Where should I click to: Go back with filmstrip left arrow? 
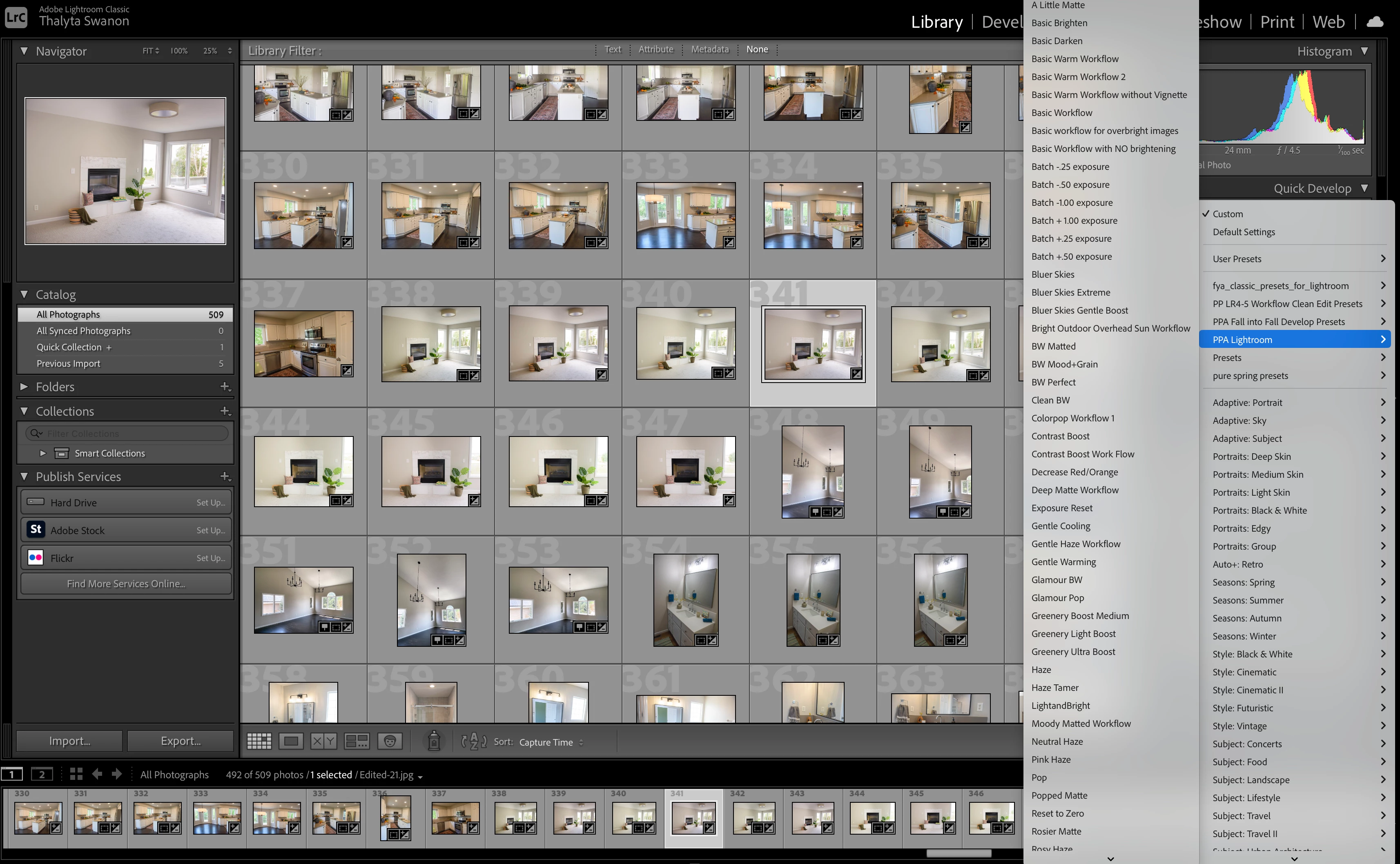[x=97, y=774]
